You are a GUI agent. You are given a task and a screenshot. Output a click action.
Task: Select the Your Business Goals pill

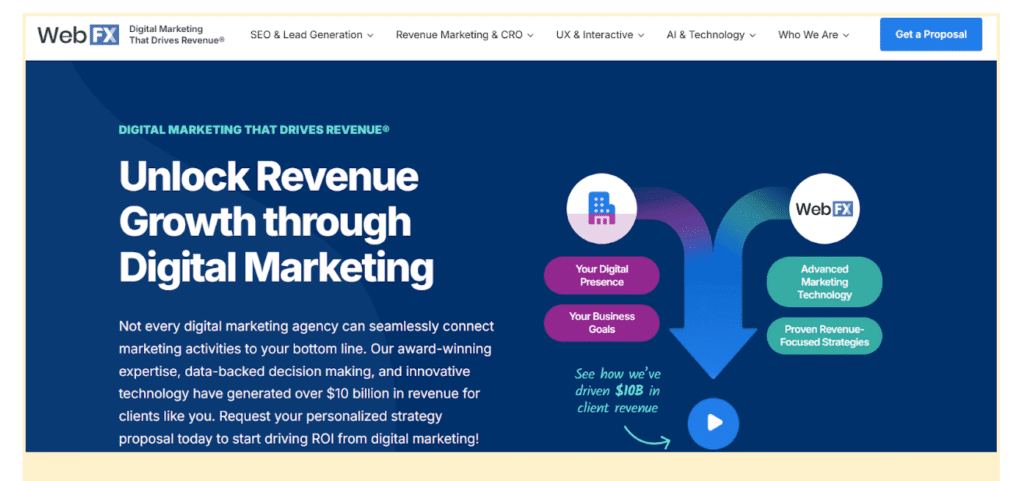pos(601,323)
